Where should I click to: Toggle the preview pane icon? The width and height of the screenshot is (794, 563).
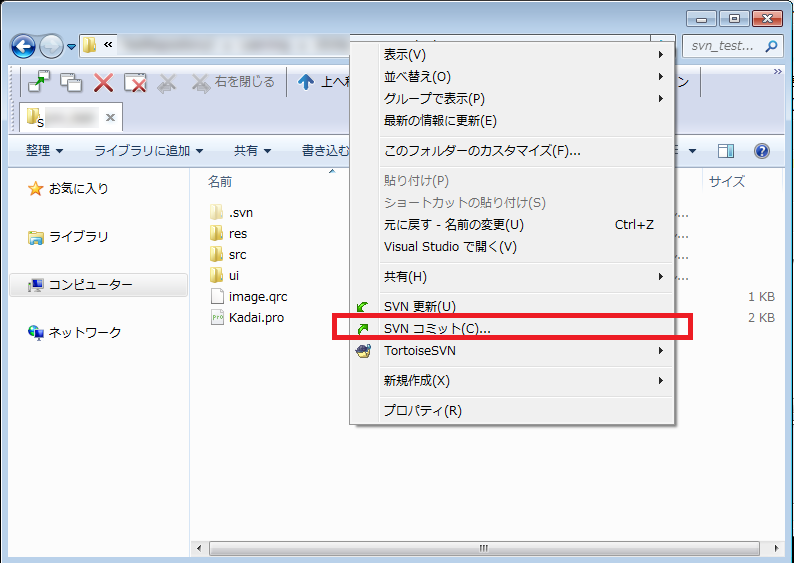(726, 151)
